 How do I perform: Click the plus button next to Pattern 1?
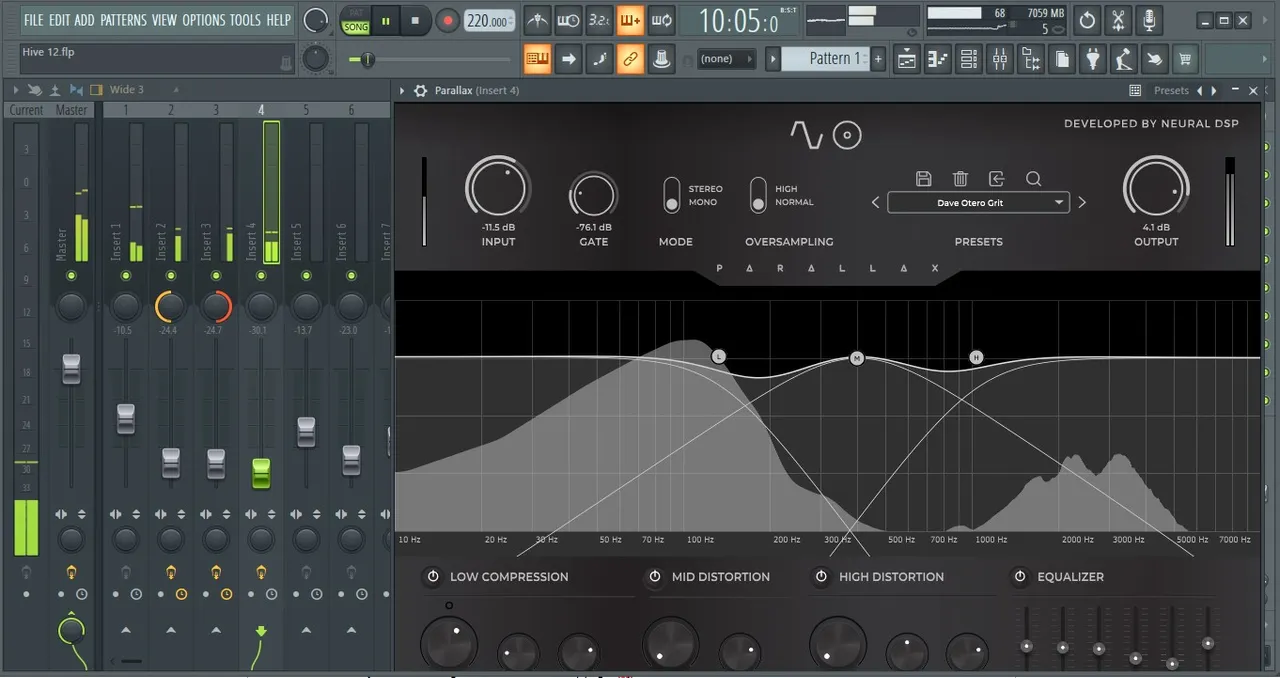(x=878, y=59)
